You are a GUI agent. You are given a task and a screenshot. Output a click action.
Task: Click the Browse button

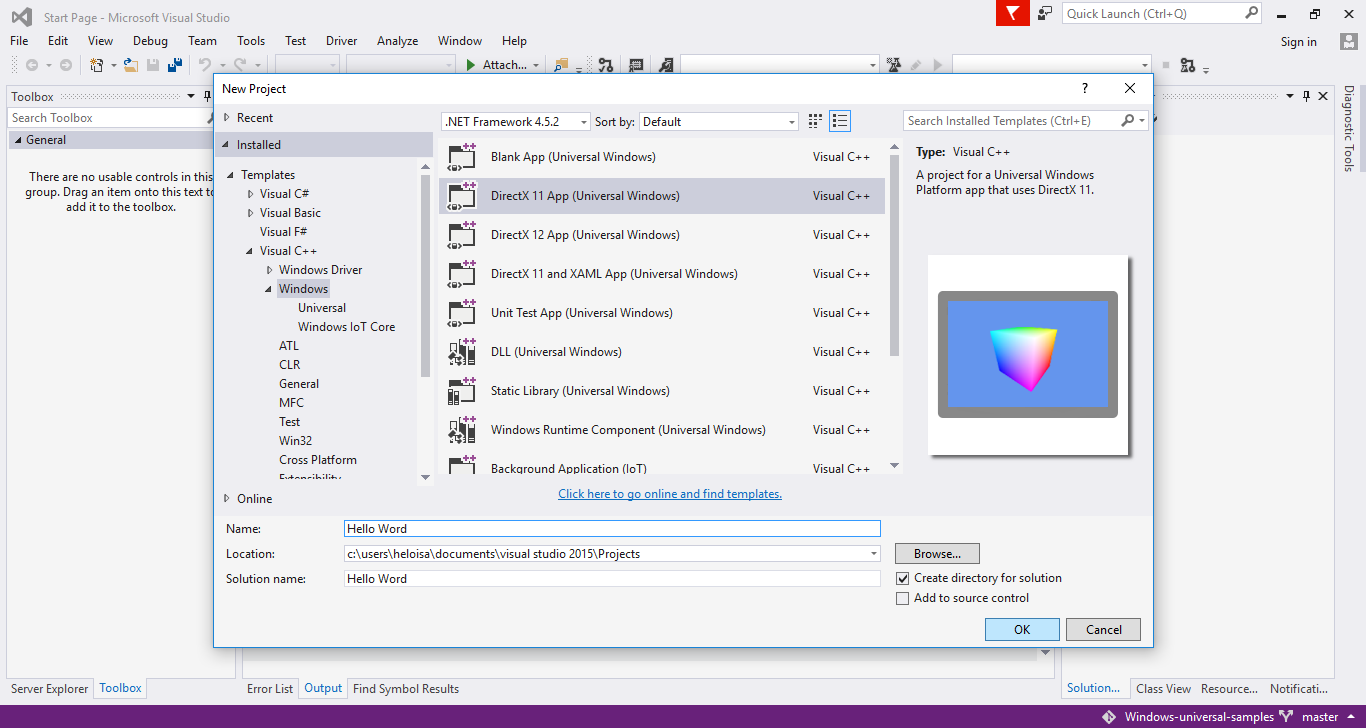point(937,553)
